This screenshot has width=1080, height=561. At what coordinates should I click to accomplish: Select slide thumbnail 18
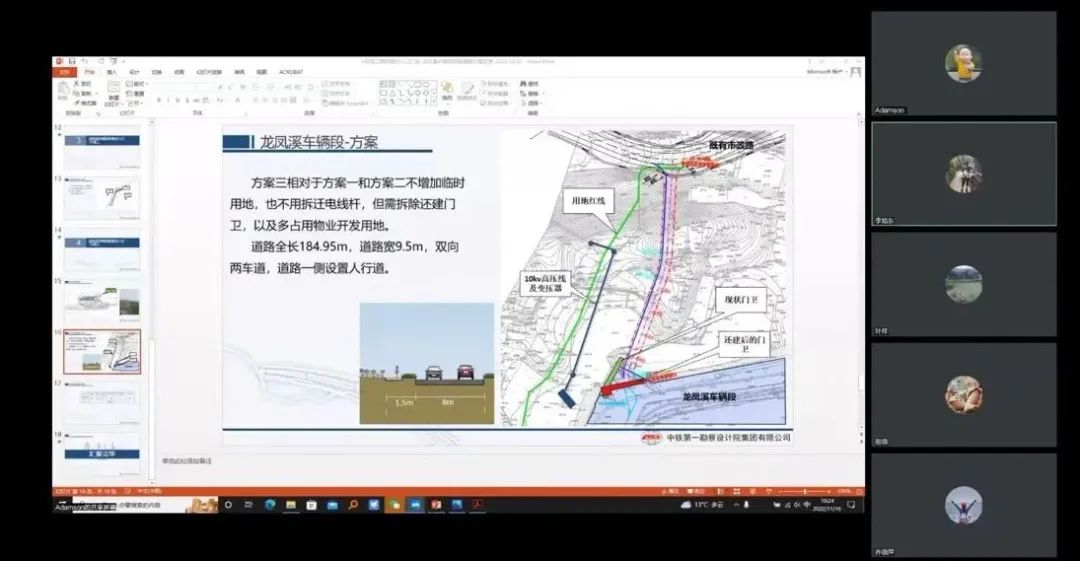(x=102, y=454)
